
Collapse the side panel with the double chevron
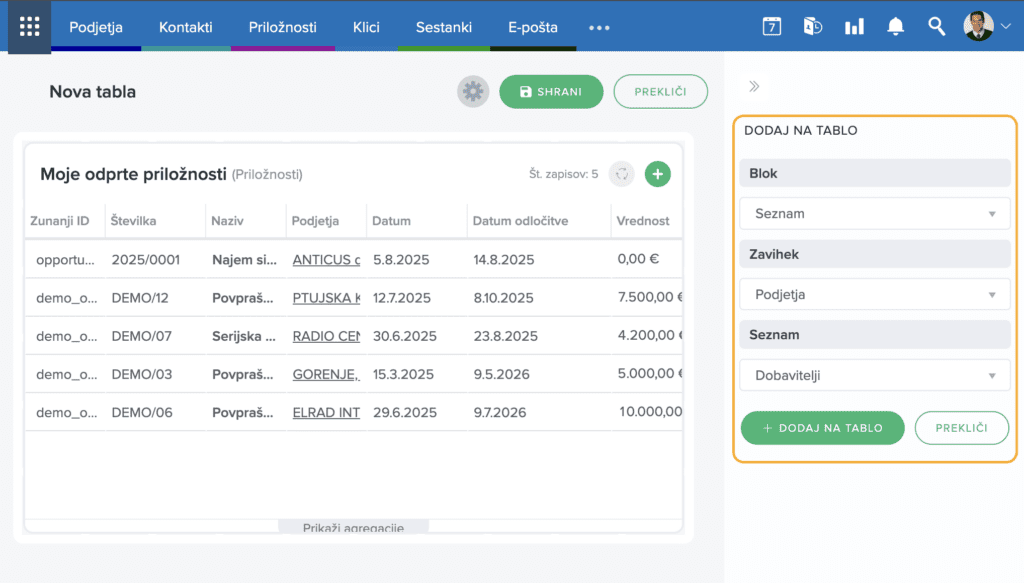coord(754,87)
